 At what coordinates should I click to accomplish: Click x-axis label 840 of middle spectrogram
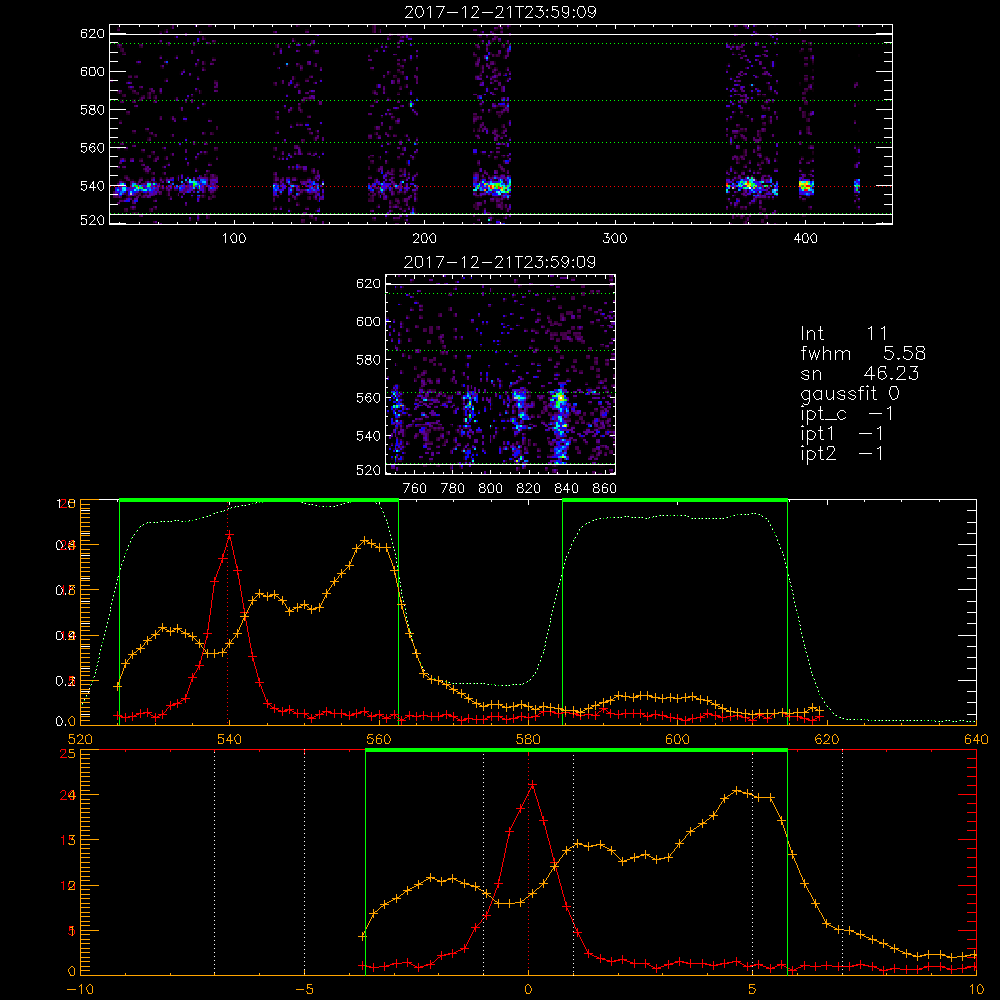[566, 489]
